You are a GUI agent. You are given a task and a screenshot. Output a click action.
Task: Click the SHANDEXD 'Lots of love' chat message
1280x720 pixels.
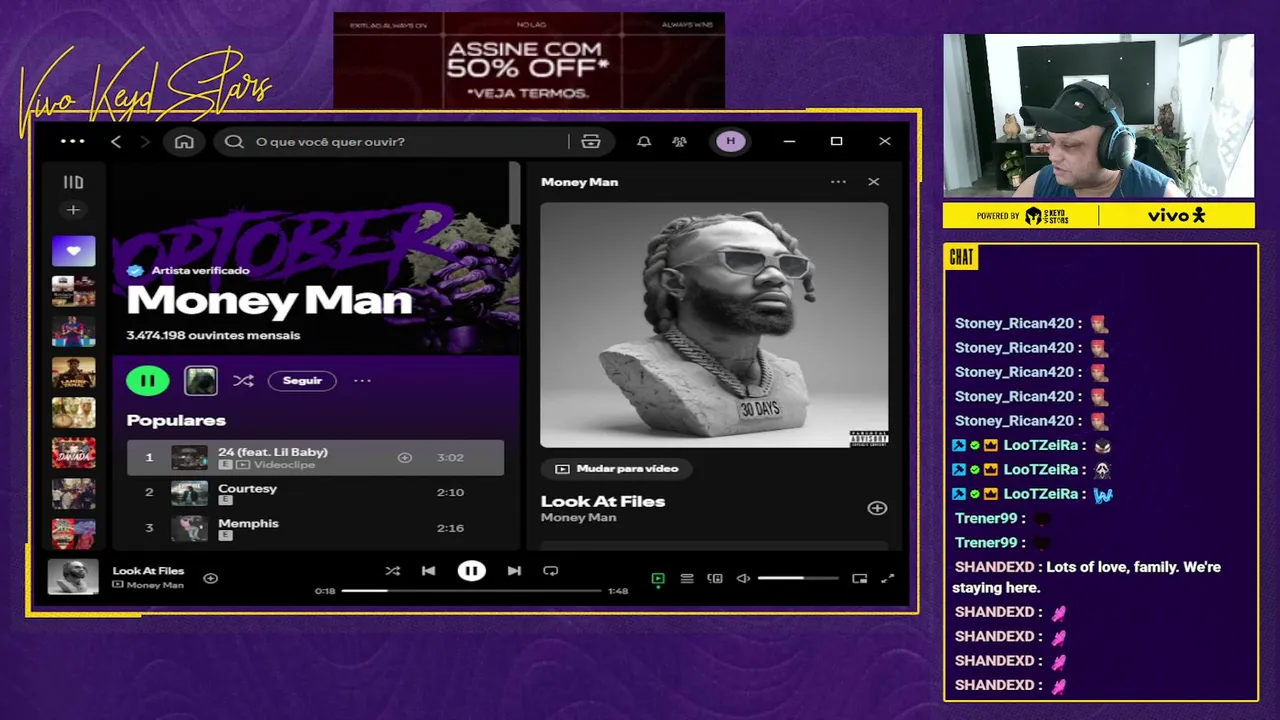1088,577
